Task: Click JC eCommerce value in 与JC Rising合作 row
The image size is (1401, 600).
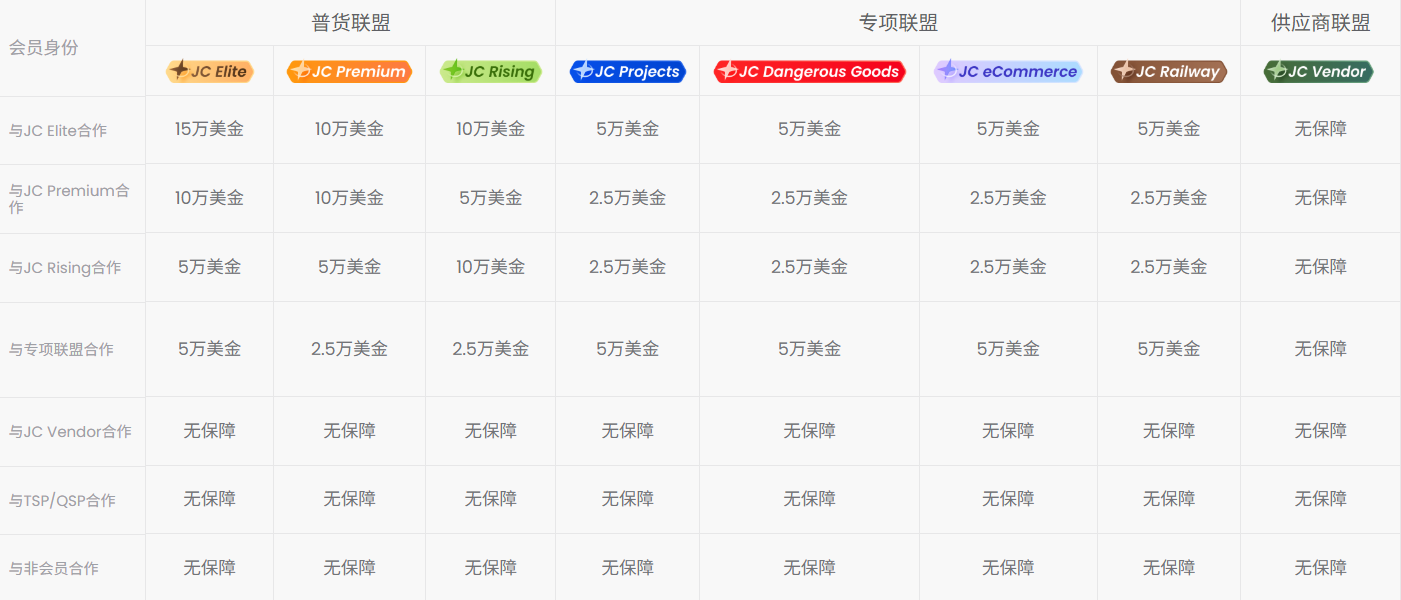Action: click(1008, 267)
